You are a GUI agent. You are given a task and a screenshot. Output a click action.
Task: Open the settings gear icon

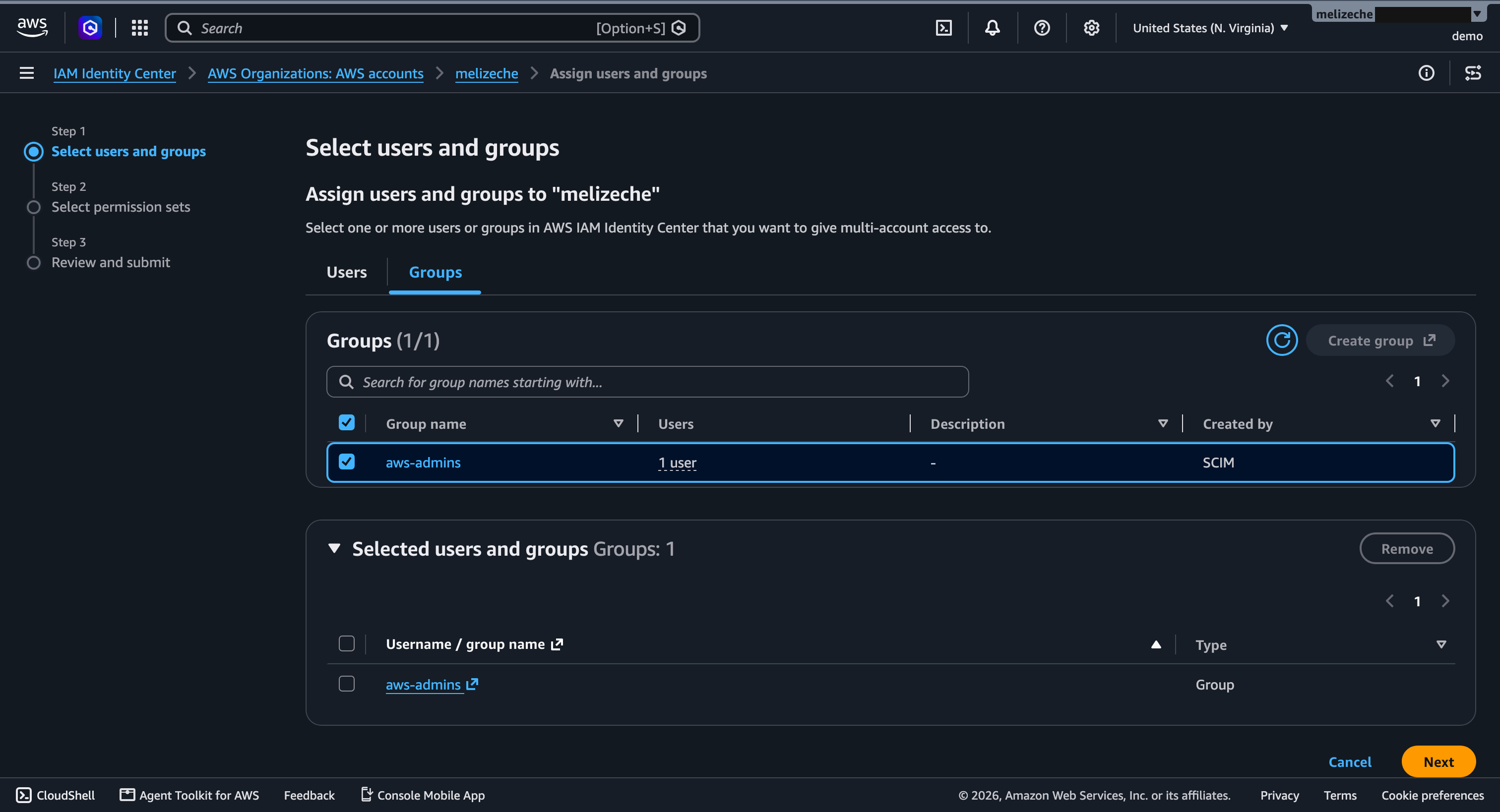[x=1091, y=27]
